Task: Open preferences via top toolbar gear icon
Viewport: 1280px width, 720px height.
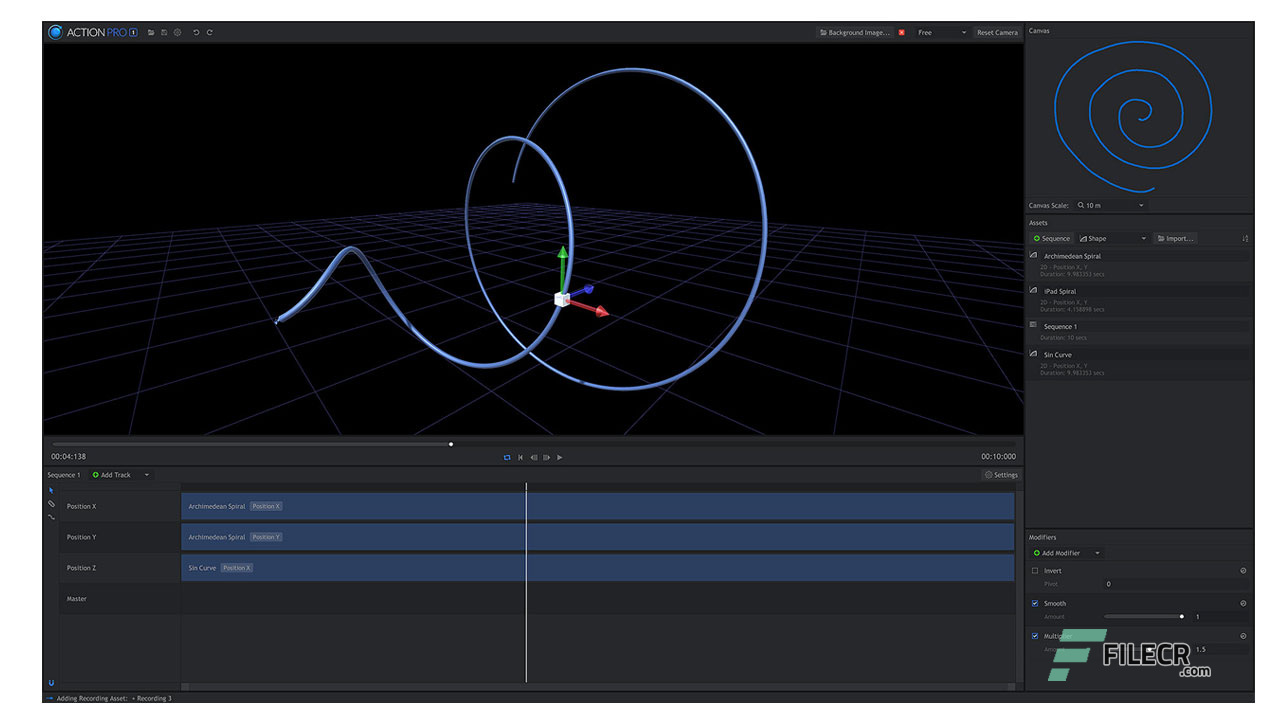Action: (x=177, y=32)
